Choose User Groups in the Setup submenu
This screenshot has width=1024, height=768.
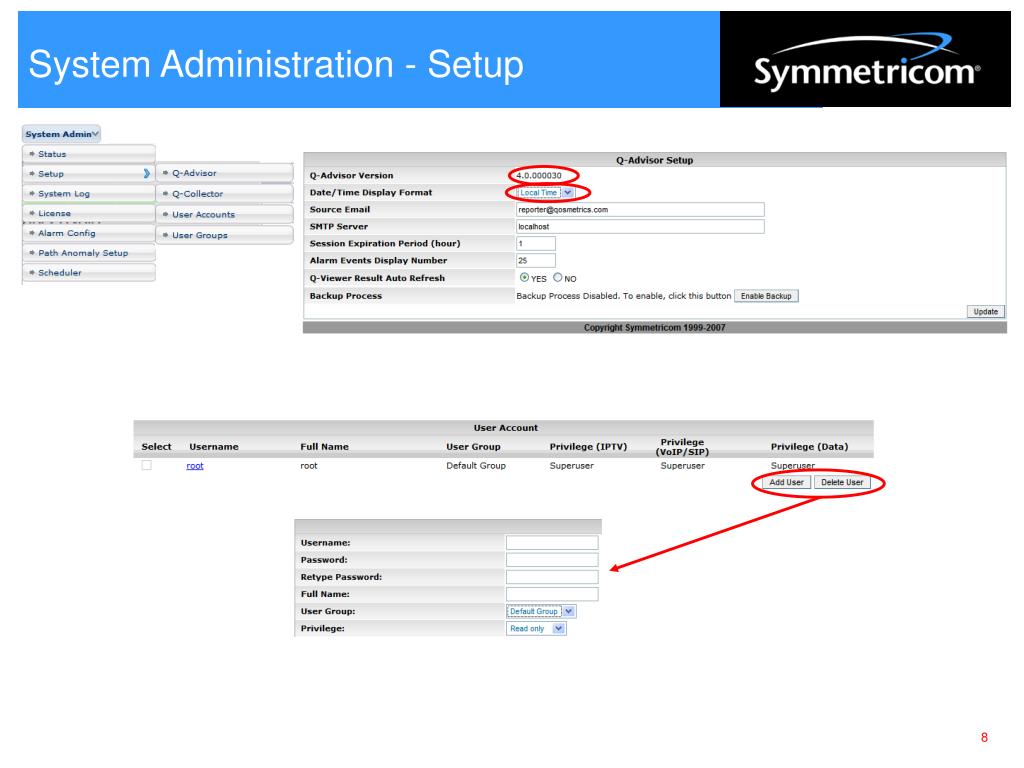click(225, 235)
